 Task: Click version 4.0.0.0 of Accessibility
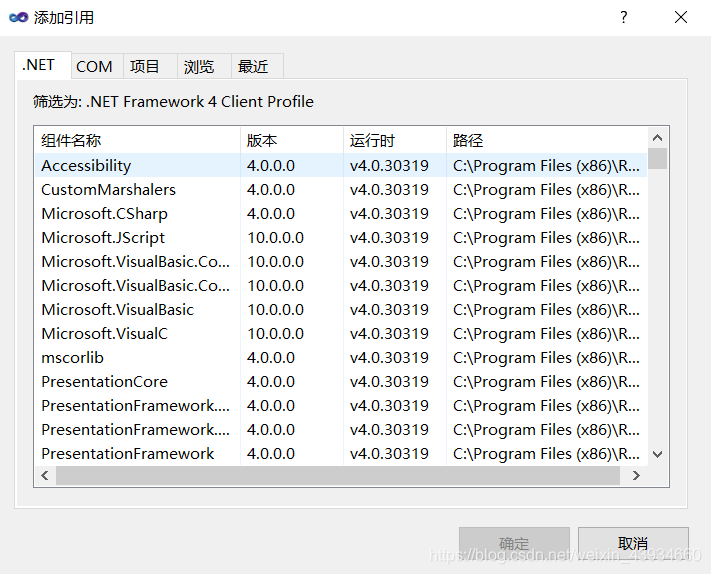(271, 165)
